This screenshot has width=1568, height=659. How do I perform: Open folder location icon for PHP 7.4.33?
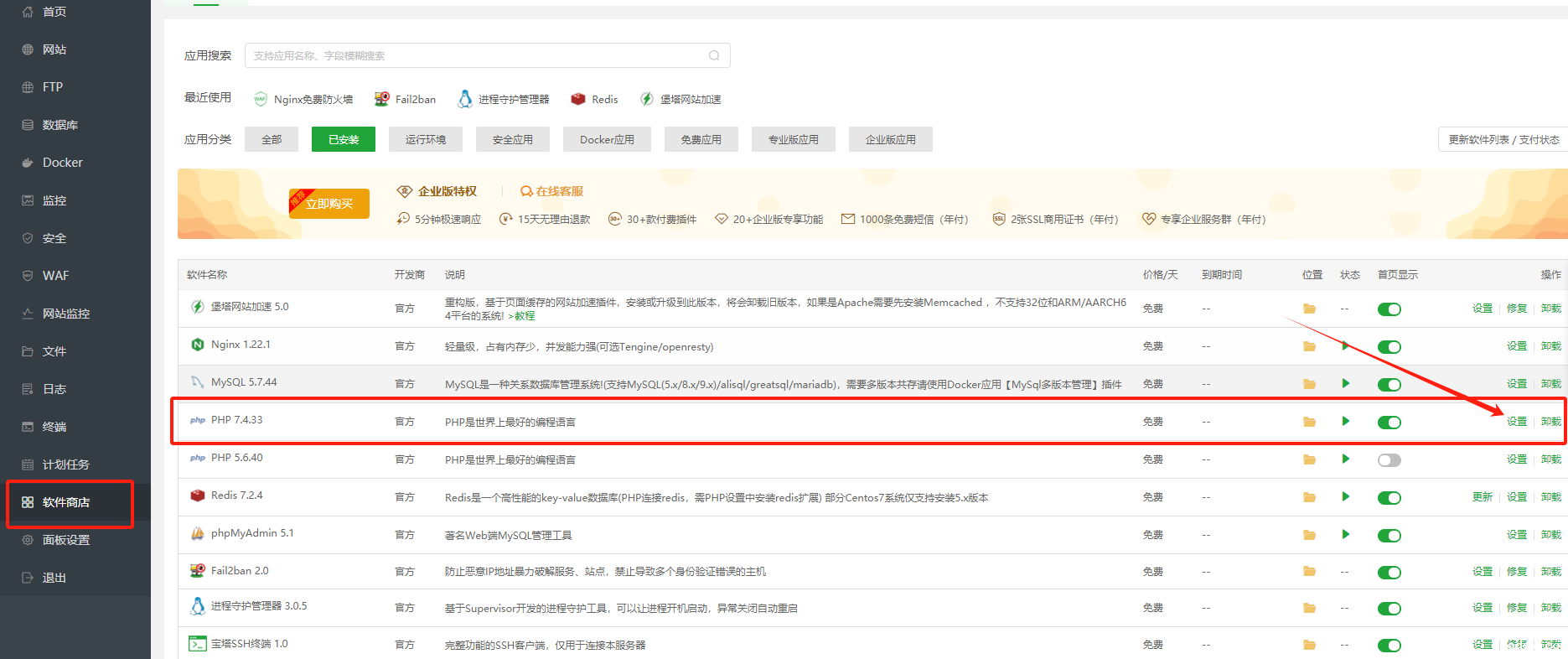click(1309, 422)
